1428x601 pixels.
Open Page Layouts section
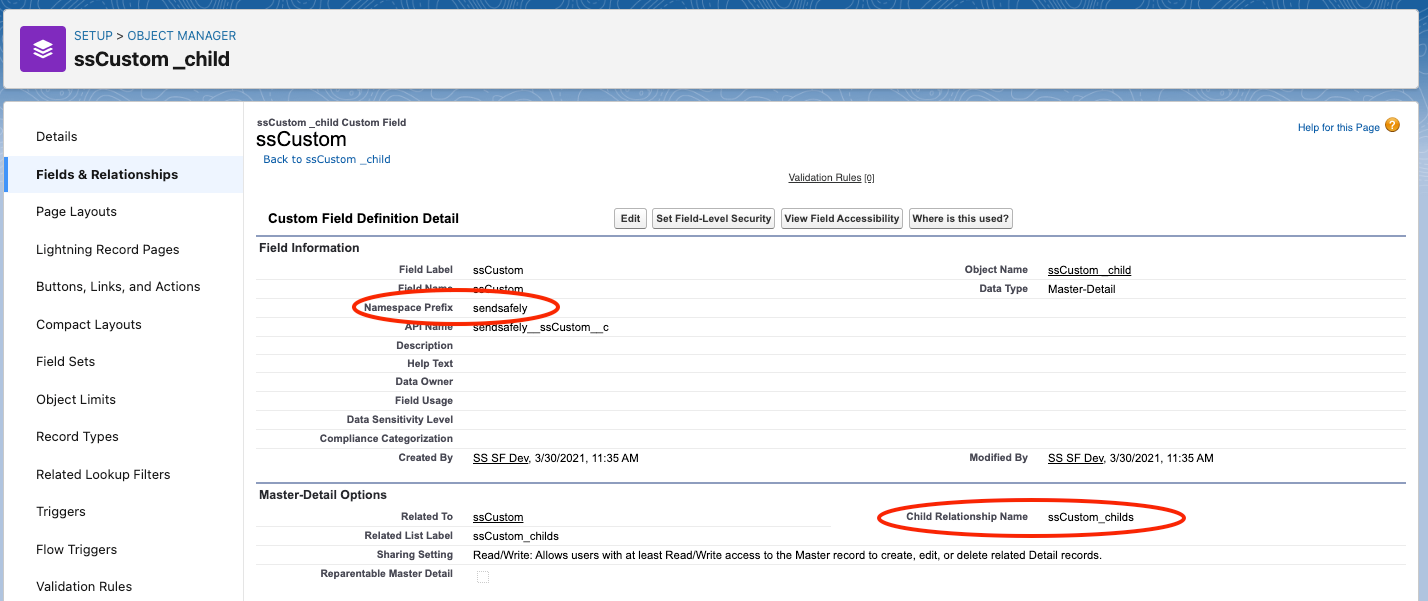[x=76, y=211]
